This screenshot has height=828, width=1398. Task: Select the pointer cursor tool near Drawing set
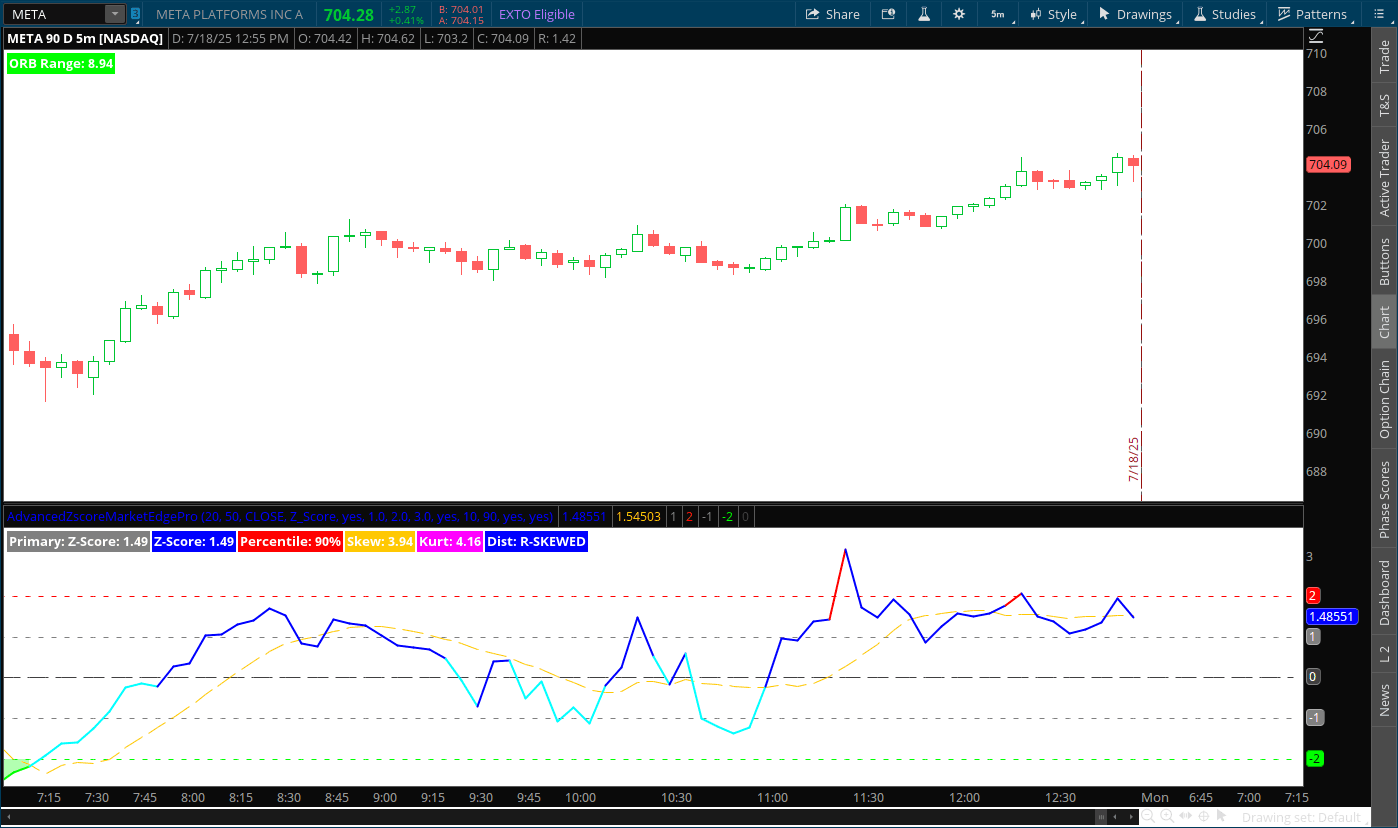pyautogui.click(x=1222, y=817)
